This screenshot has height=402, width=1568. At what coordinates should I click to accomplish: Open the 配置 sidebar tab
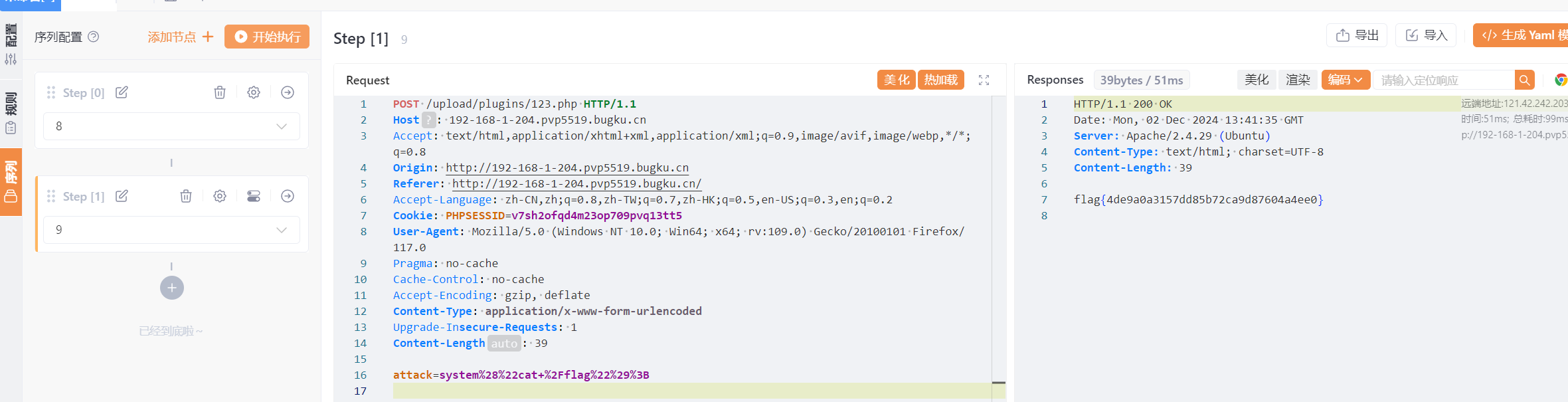click(x=11, y=44)
